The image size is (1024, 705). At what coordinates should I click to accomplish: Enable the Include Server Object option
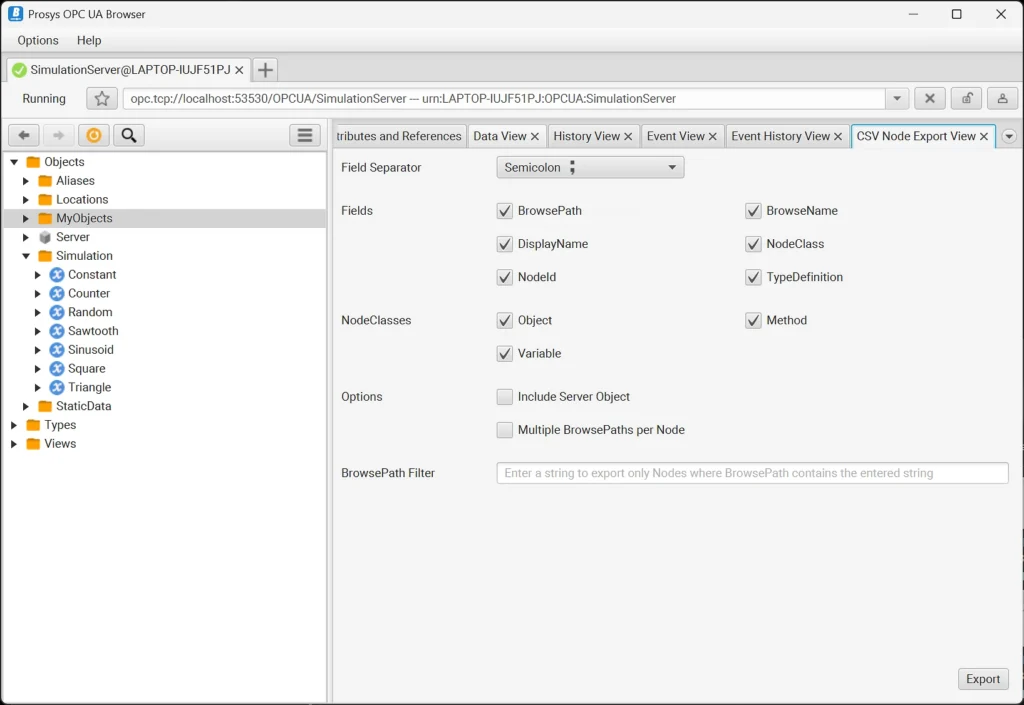(x=505, y=396)
